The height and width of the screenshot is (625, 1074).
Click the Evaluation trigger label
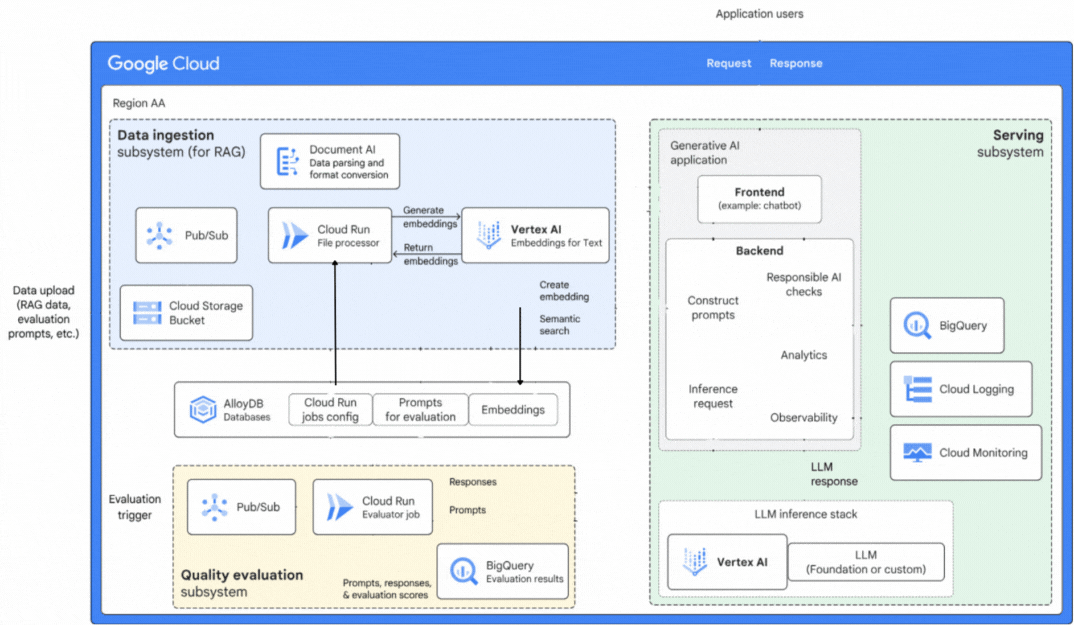135,507
